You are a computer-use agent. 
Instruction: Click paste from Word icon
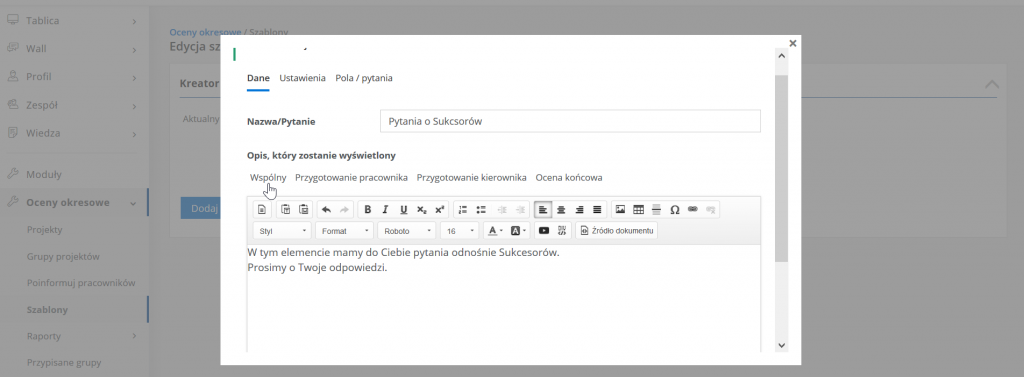(x=304, y=210)
